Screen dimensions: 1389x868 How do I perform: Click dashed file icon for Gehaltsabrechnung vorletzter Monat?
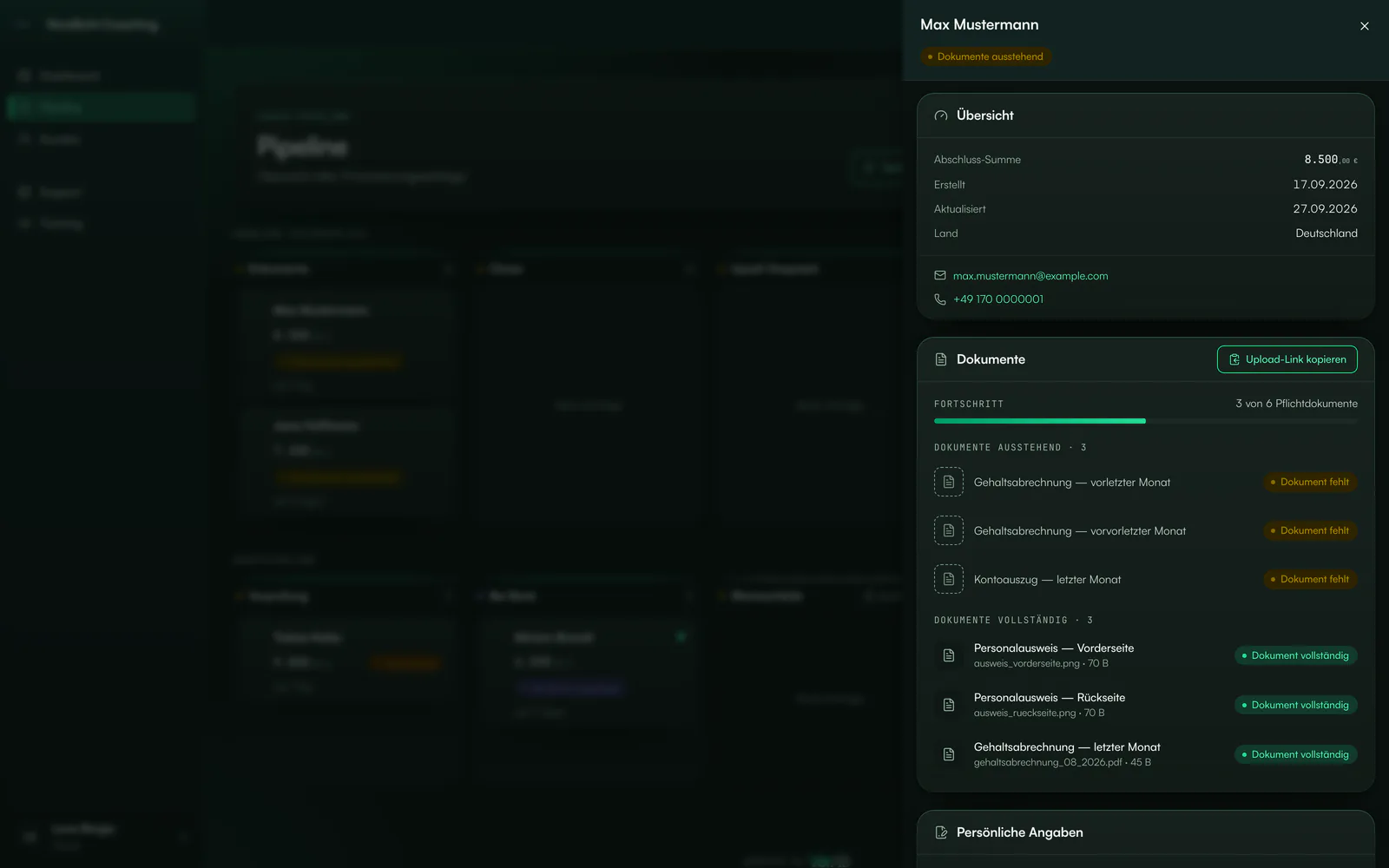[949, 482]
